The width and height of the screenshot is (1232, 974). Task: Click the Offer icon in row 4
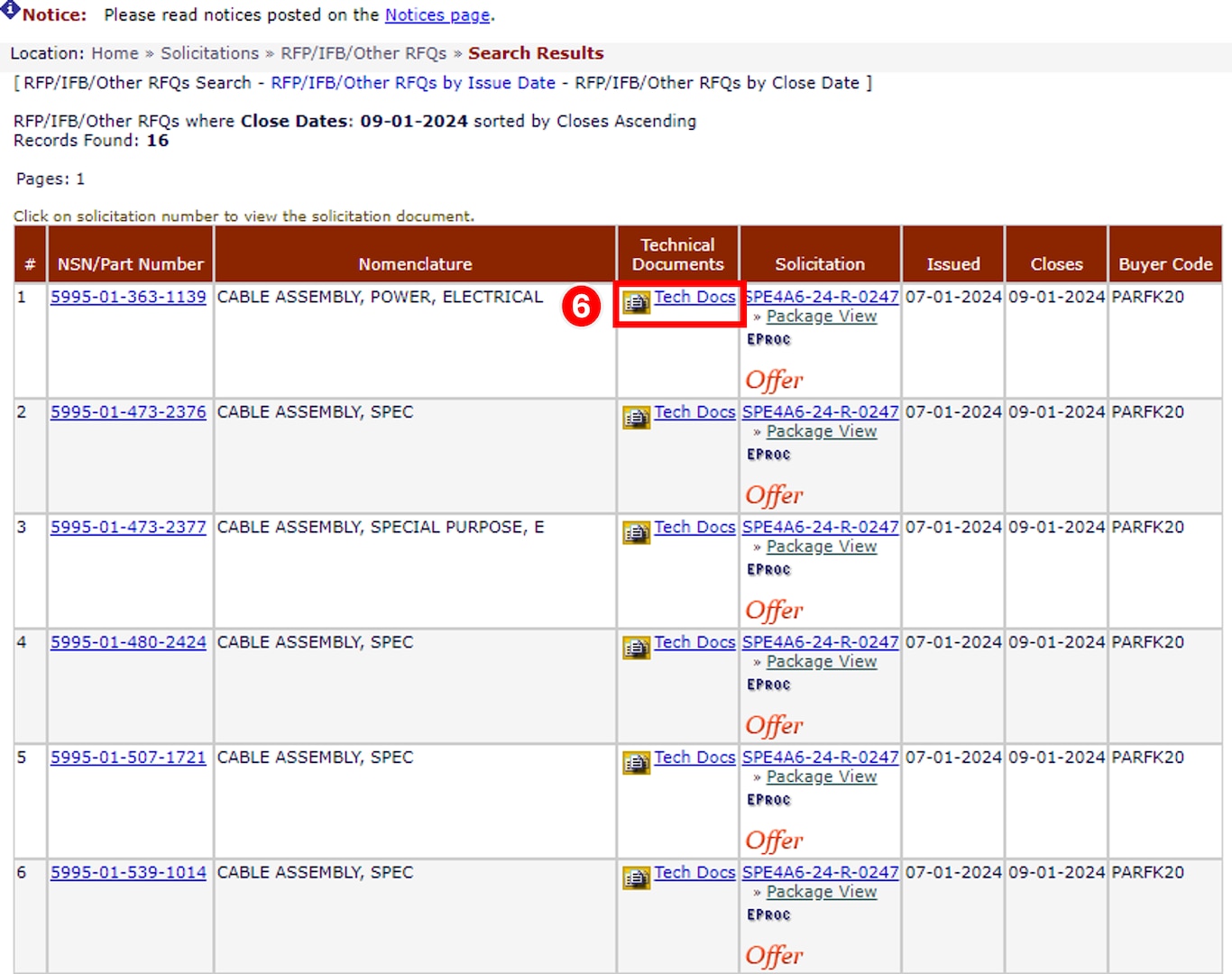pyautogui.click(x=774, y=725)
